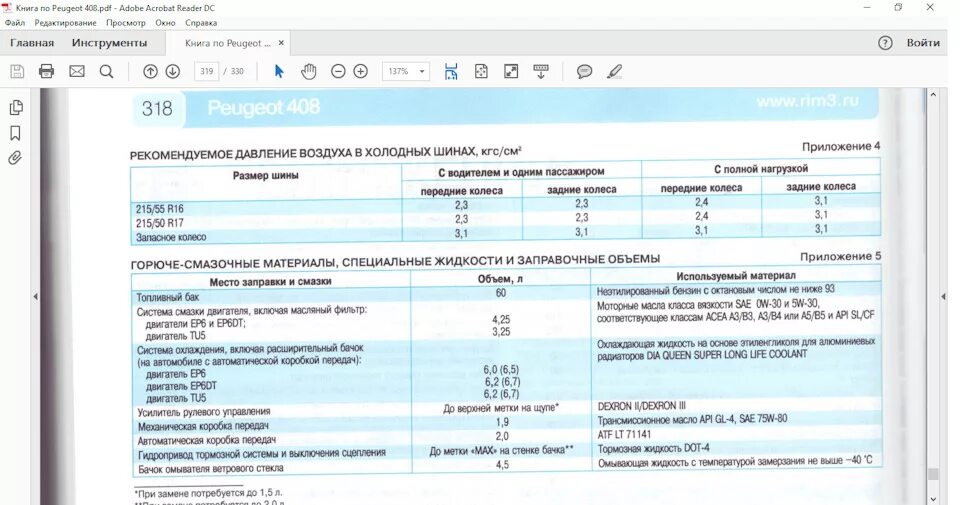
Task: Open page thumbnails panel
Action: tap(16, 108)
